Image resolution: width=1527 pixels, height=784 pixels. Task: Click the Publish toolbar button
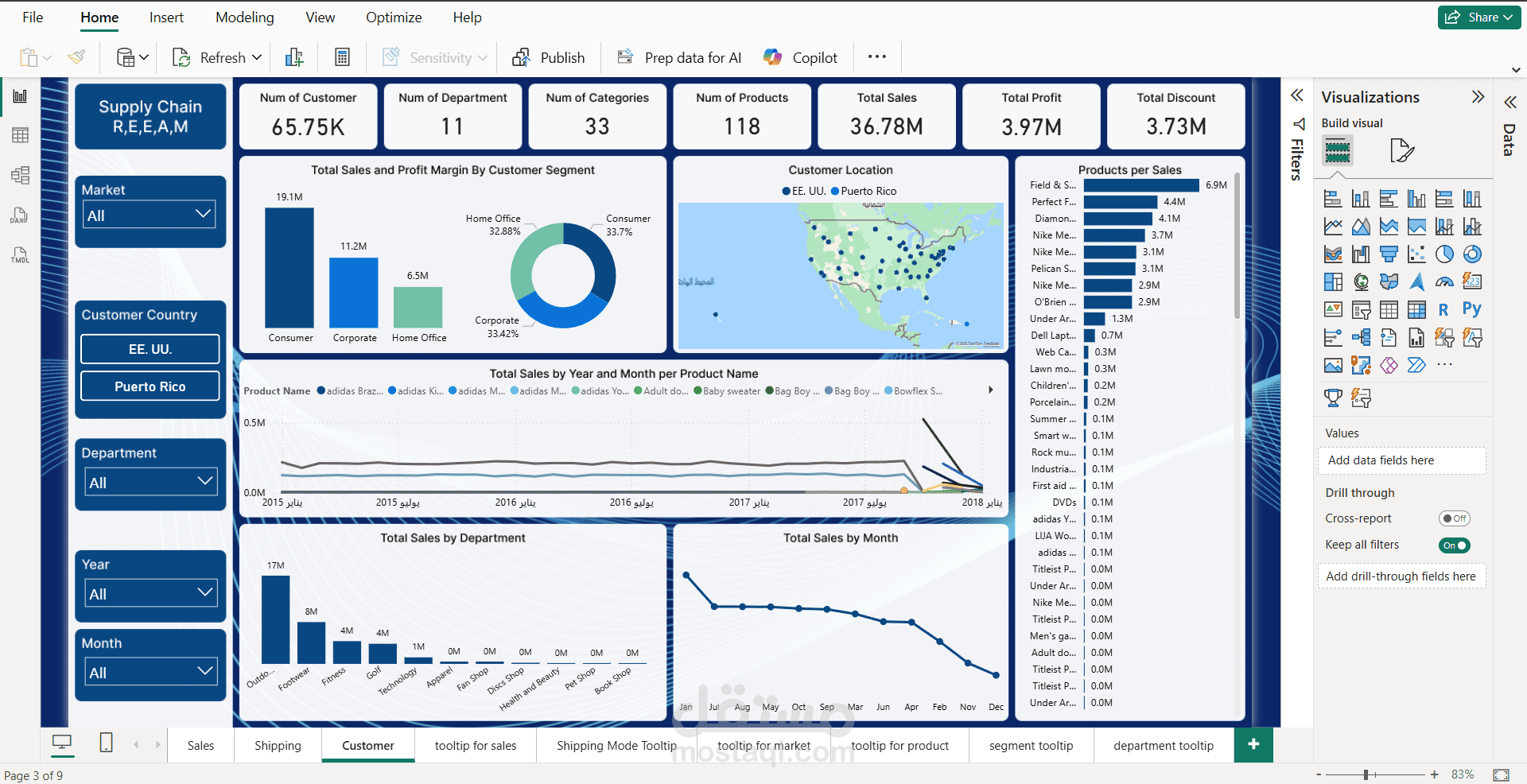[x=549, y=57]
